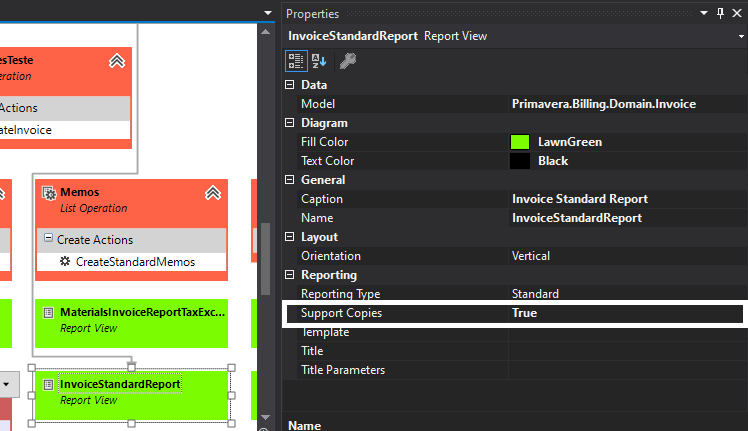Viewport: 748px width, 431px height.
Task: Pin the Properties panel
Action: [720, 13]
